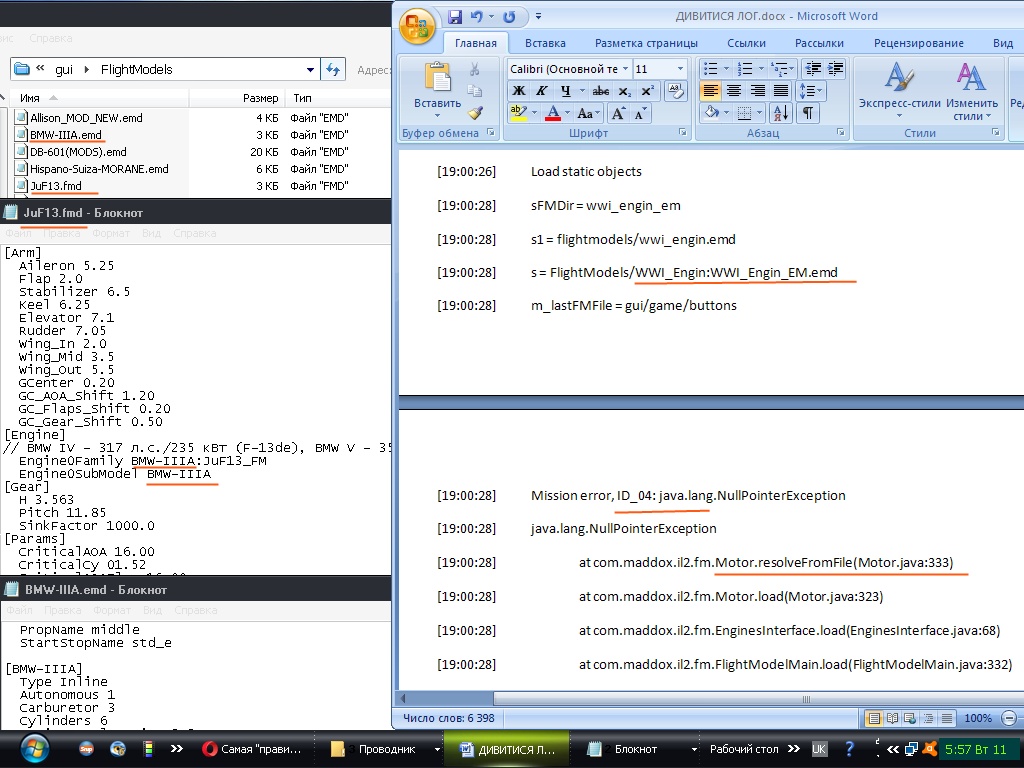
Task: Toggle Bold (Ж) formatting
Action: (518, 91)
